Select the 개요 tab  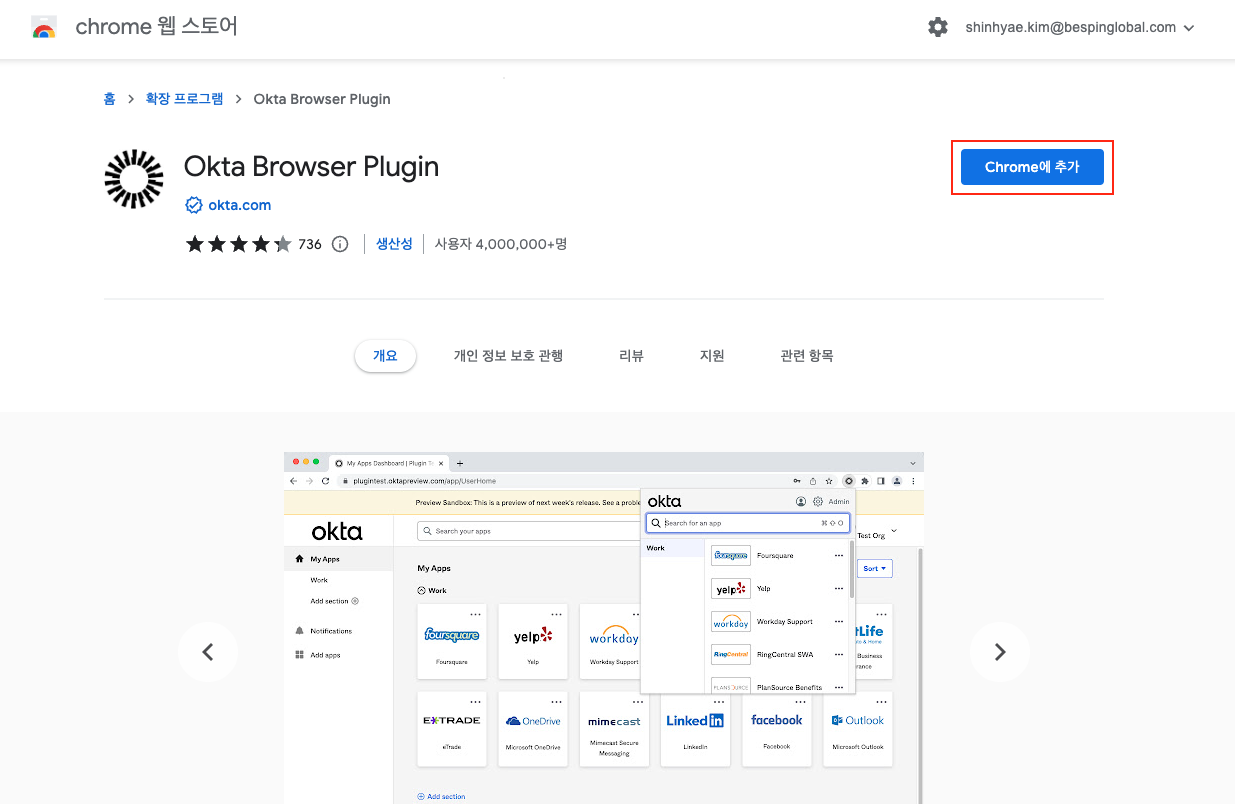[x=385, y=356]
